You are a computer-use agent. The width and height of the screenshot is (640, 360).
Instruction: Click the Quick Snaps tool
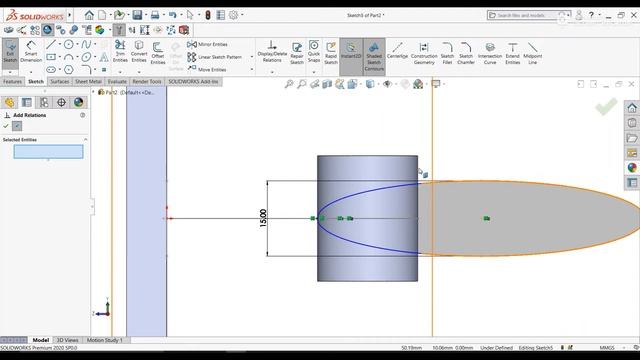click(314, 51)
